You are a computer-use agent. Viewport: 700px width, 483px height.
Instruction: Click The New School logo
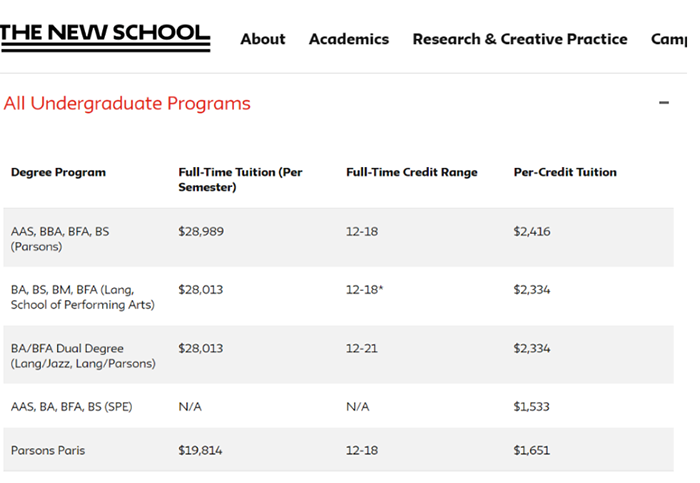[x=105, y=36]
